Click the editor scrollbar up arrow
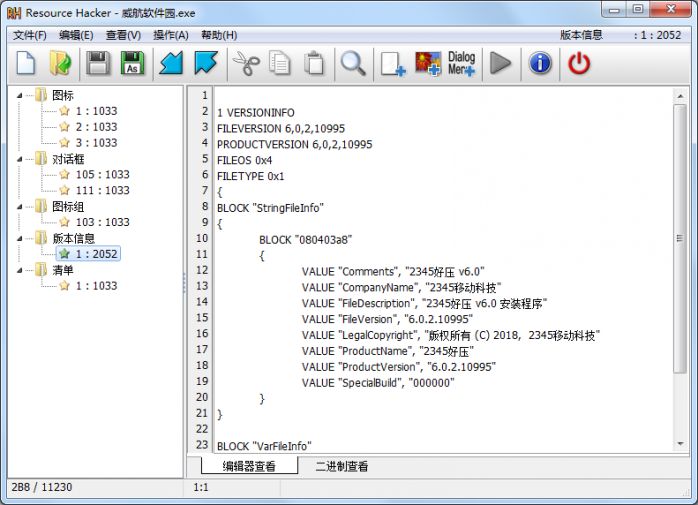 680,96
